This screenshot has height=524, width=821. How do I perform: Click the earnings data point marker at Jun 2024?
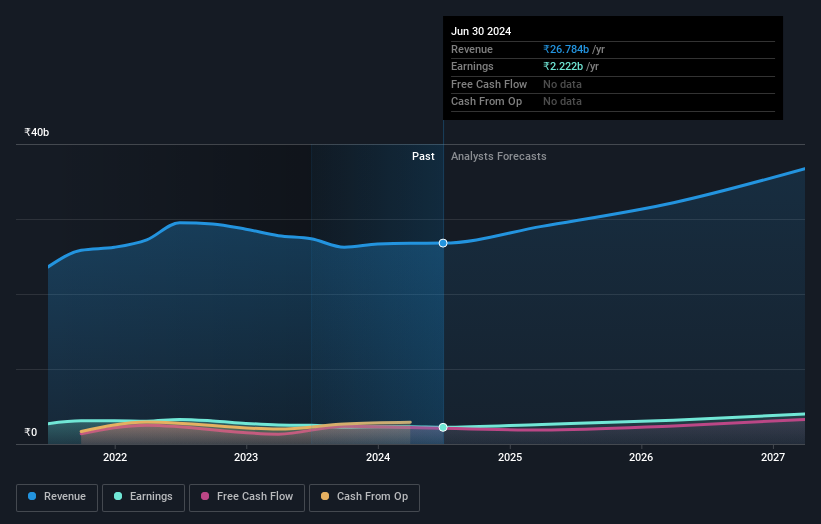coord(443,427)
